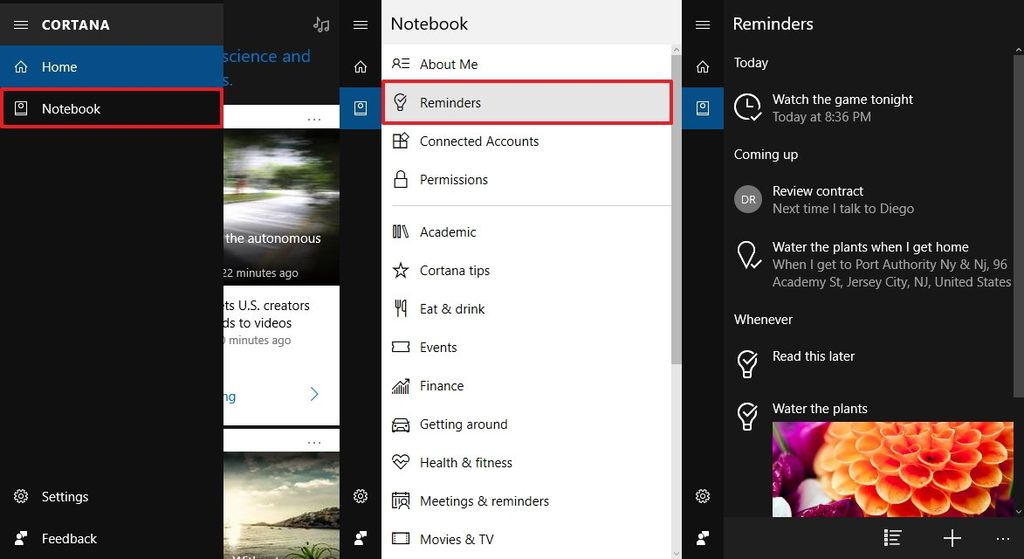1024x559 pixels.
Task: Select Home in the Cortana menu
Action: (x=111, y=67)
